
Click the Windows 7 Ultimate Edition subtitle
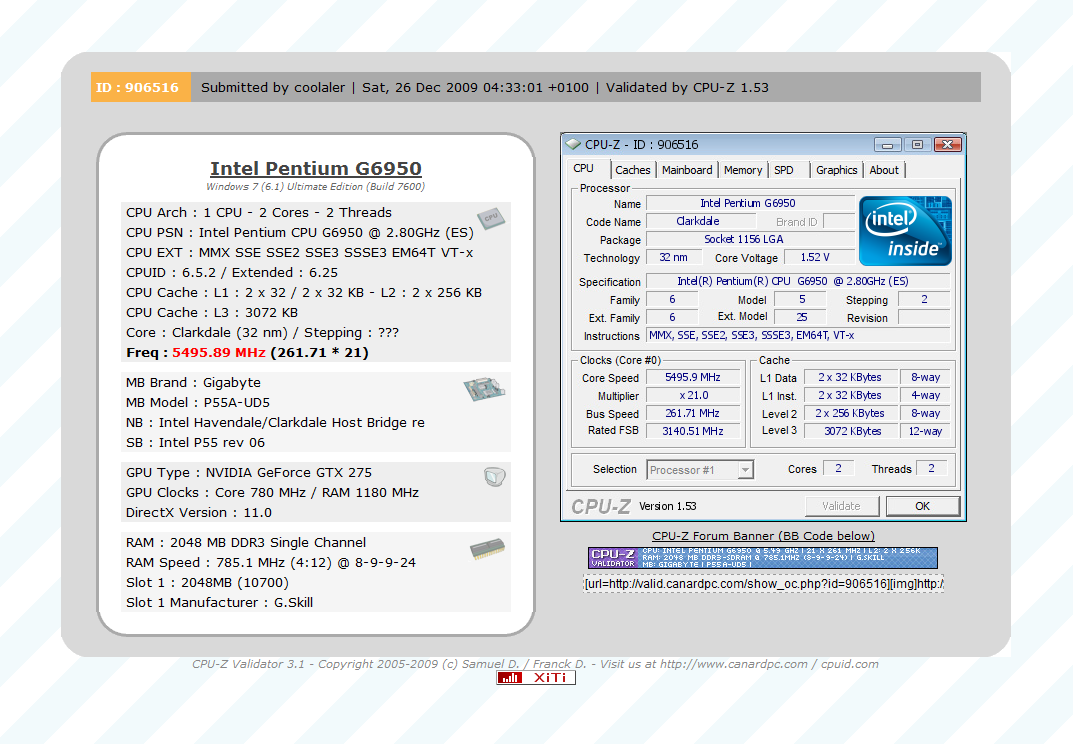(315, 187)
